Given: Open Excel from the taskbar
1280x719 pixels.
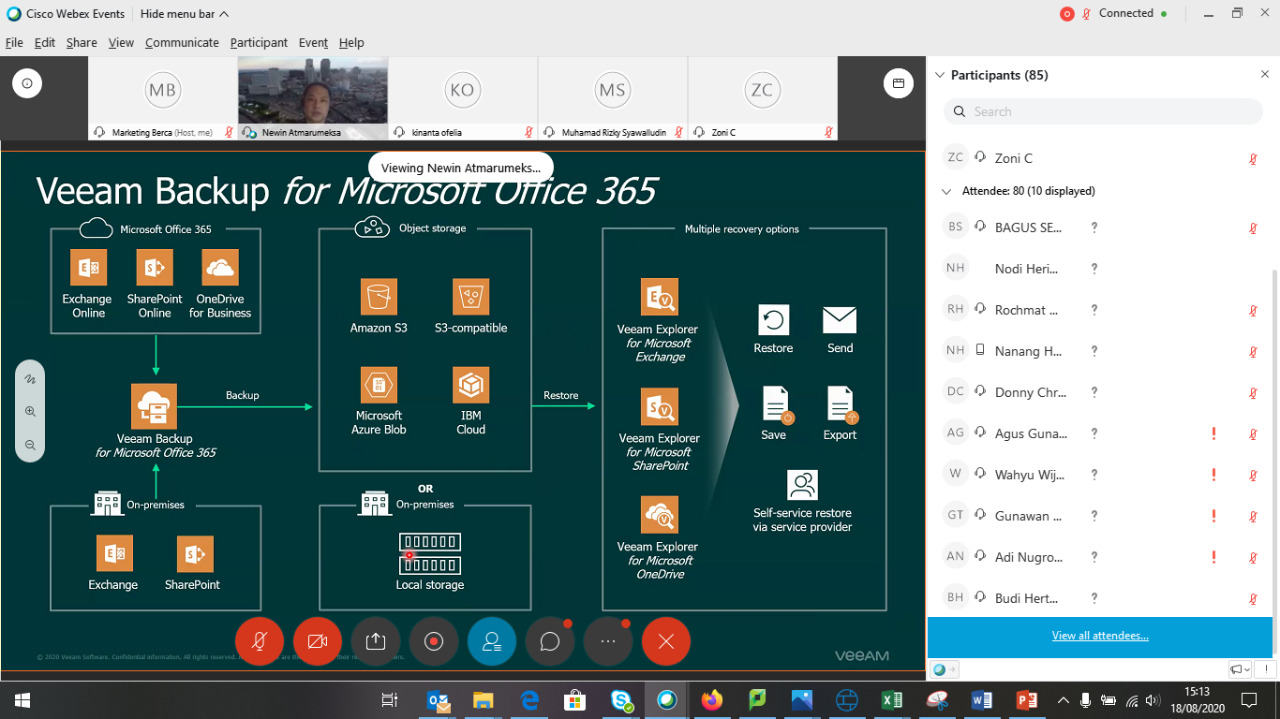Looking at the screenshot, I should point(892,700).
